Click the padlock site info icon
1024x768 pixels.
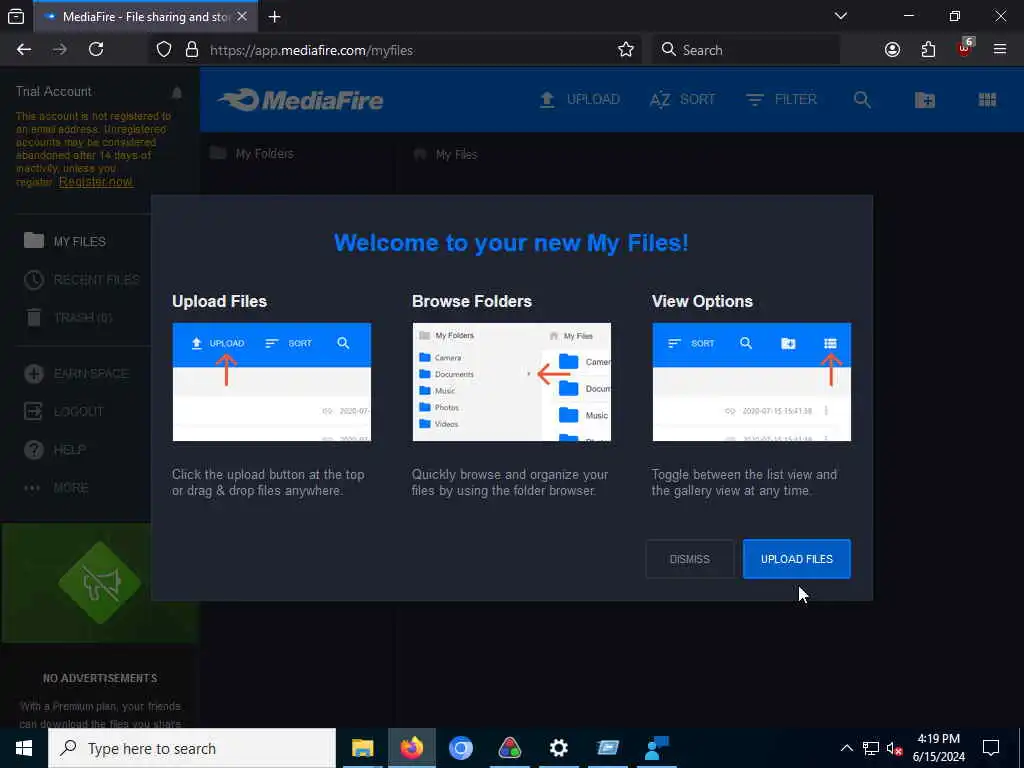(191, 50)
